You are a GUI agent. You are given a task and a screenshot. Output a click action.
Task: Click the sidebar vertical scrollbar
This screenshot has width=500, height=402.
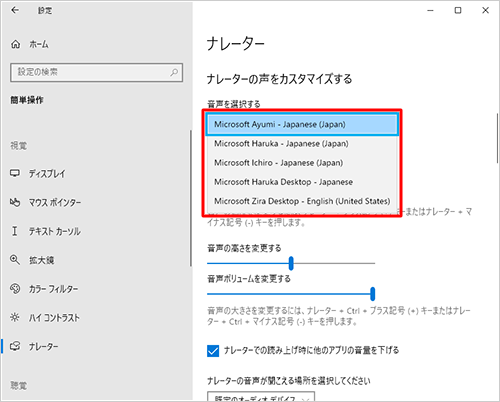click(x=191, y=198)
